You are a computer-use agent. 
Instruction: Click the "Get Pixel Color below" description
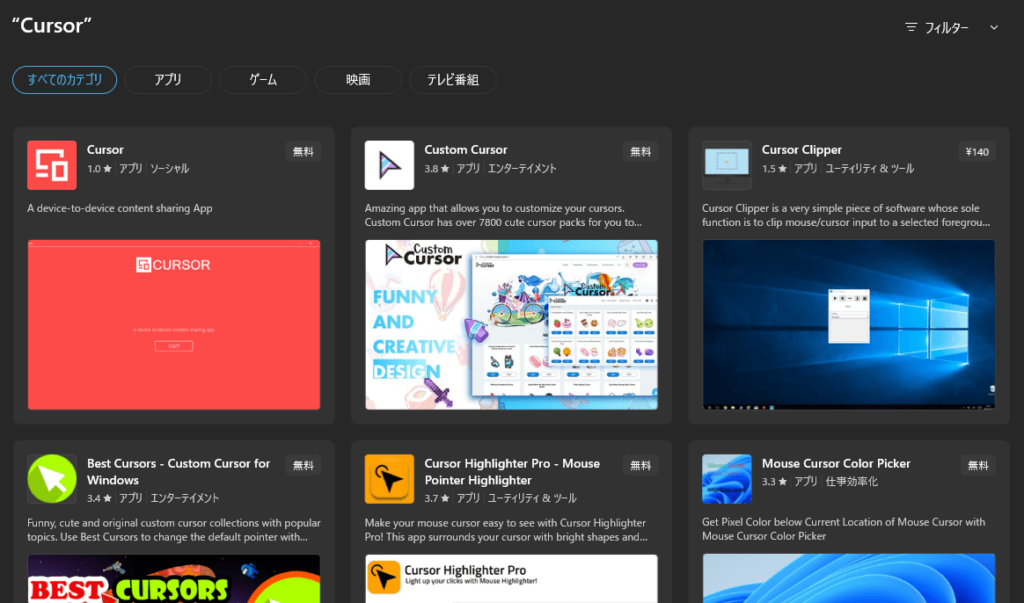point(844,529)
